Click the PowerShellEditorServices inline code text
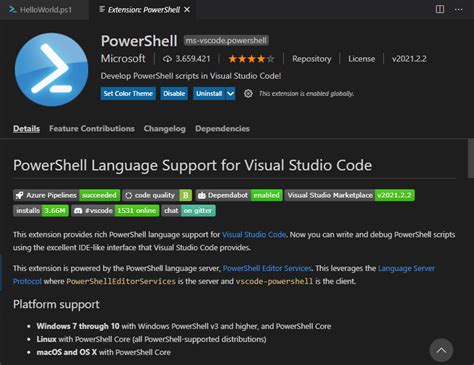 (121, 281)
